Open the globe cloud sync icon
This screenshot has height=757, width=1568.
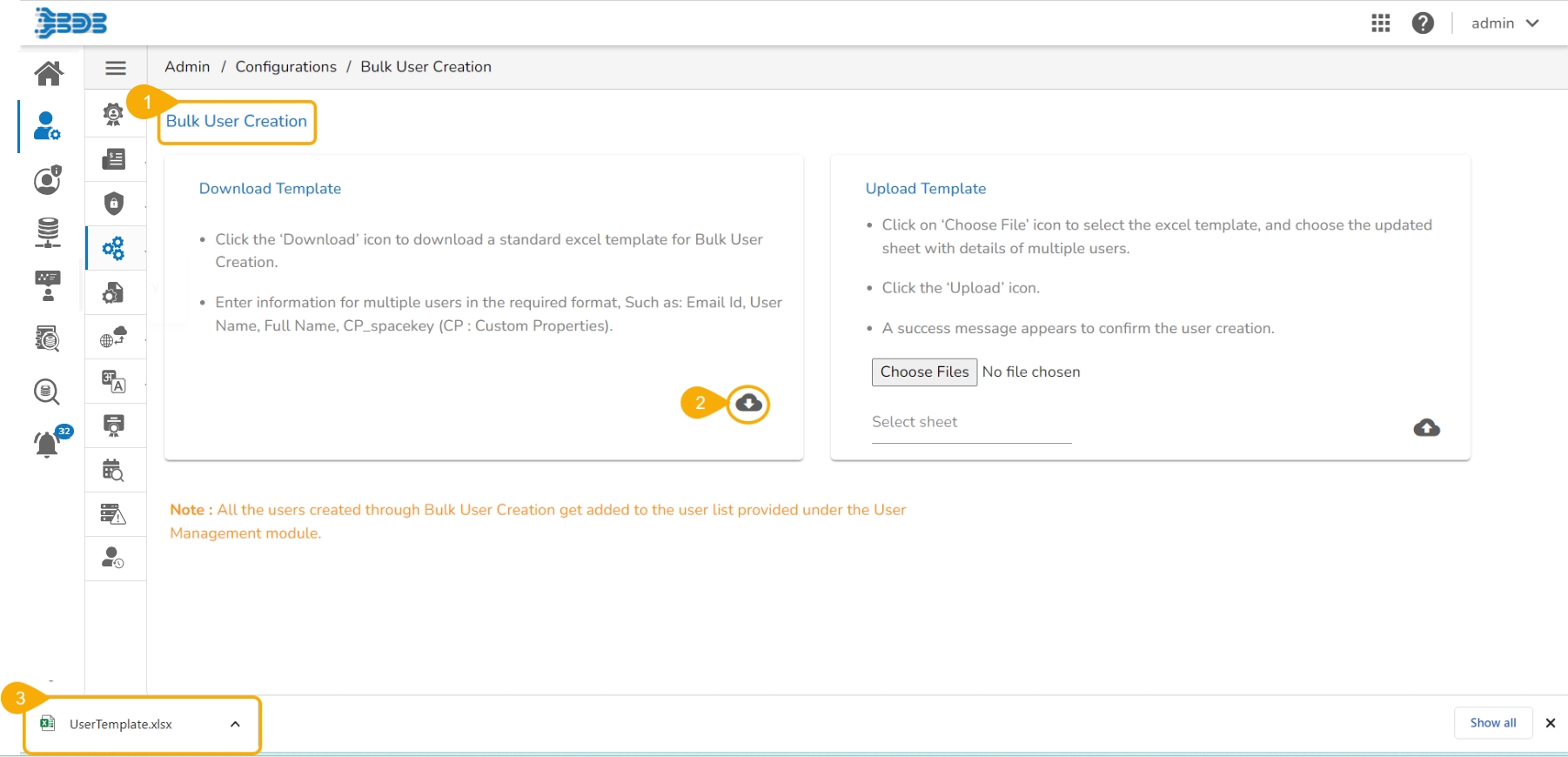click(113, 337)
